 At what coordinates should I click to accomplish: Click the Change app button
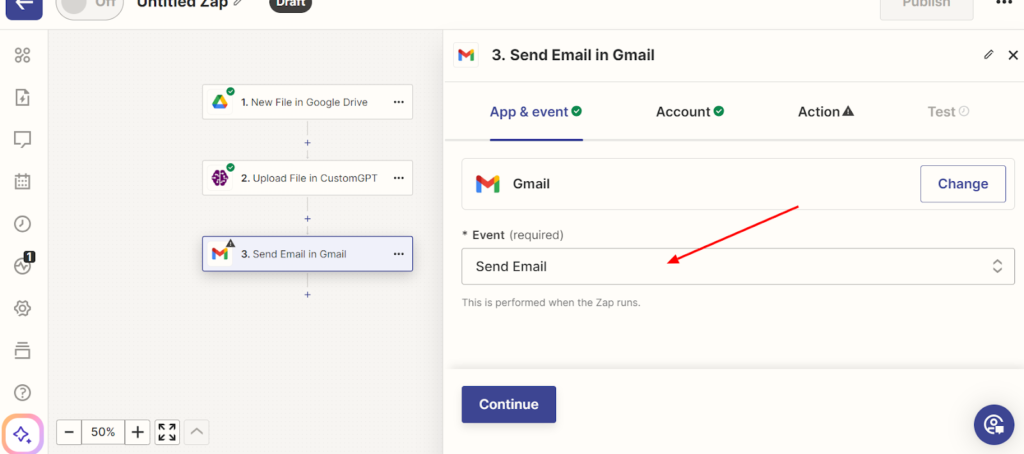[x=962, y=184]
